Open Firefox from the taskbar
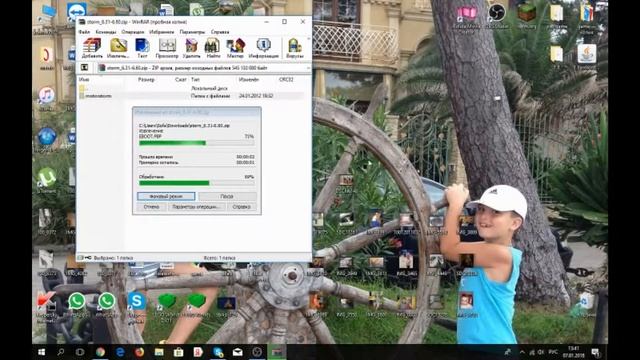The height and width of the screenshot is (360, 640). (x=139, y=352)
